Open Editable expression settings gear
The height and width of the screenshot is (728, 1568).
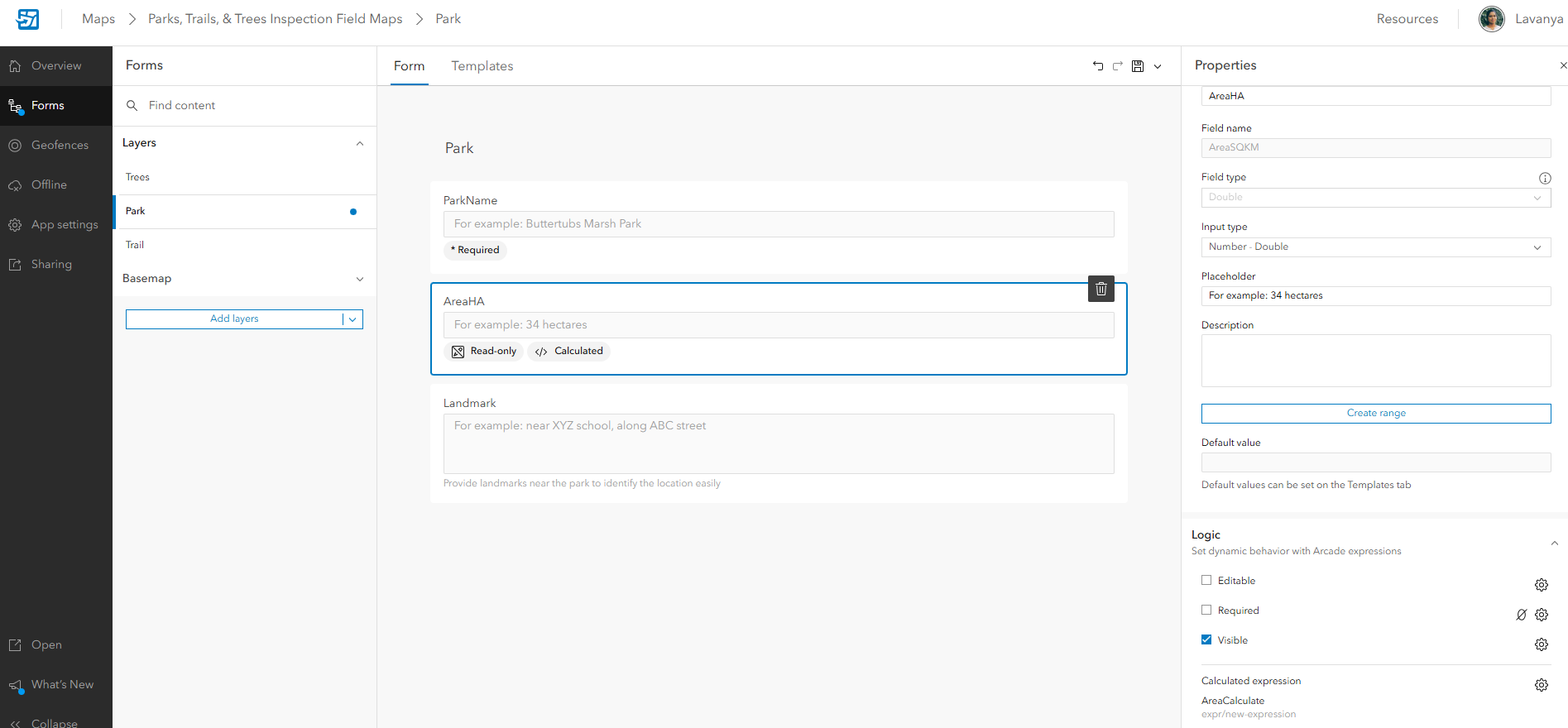point(1542,585)
